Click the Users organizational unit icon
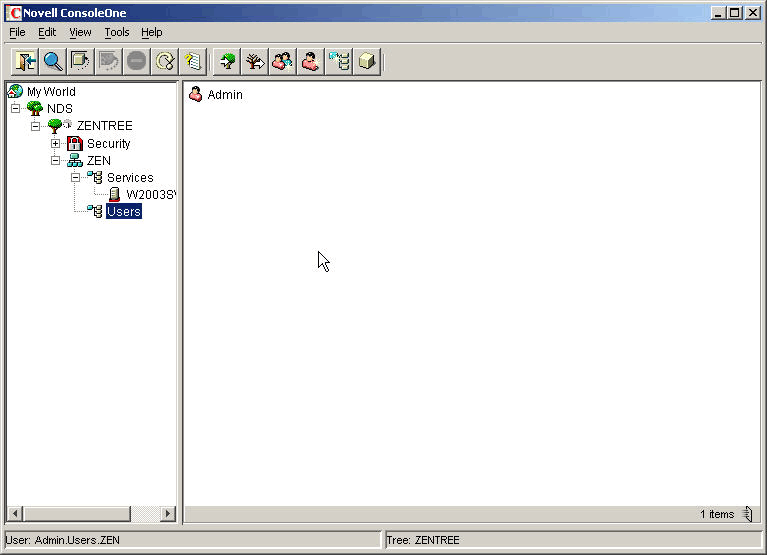Screen dimensions: 767x555 coord(95,211)
